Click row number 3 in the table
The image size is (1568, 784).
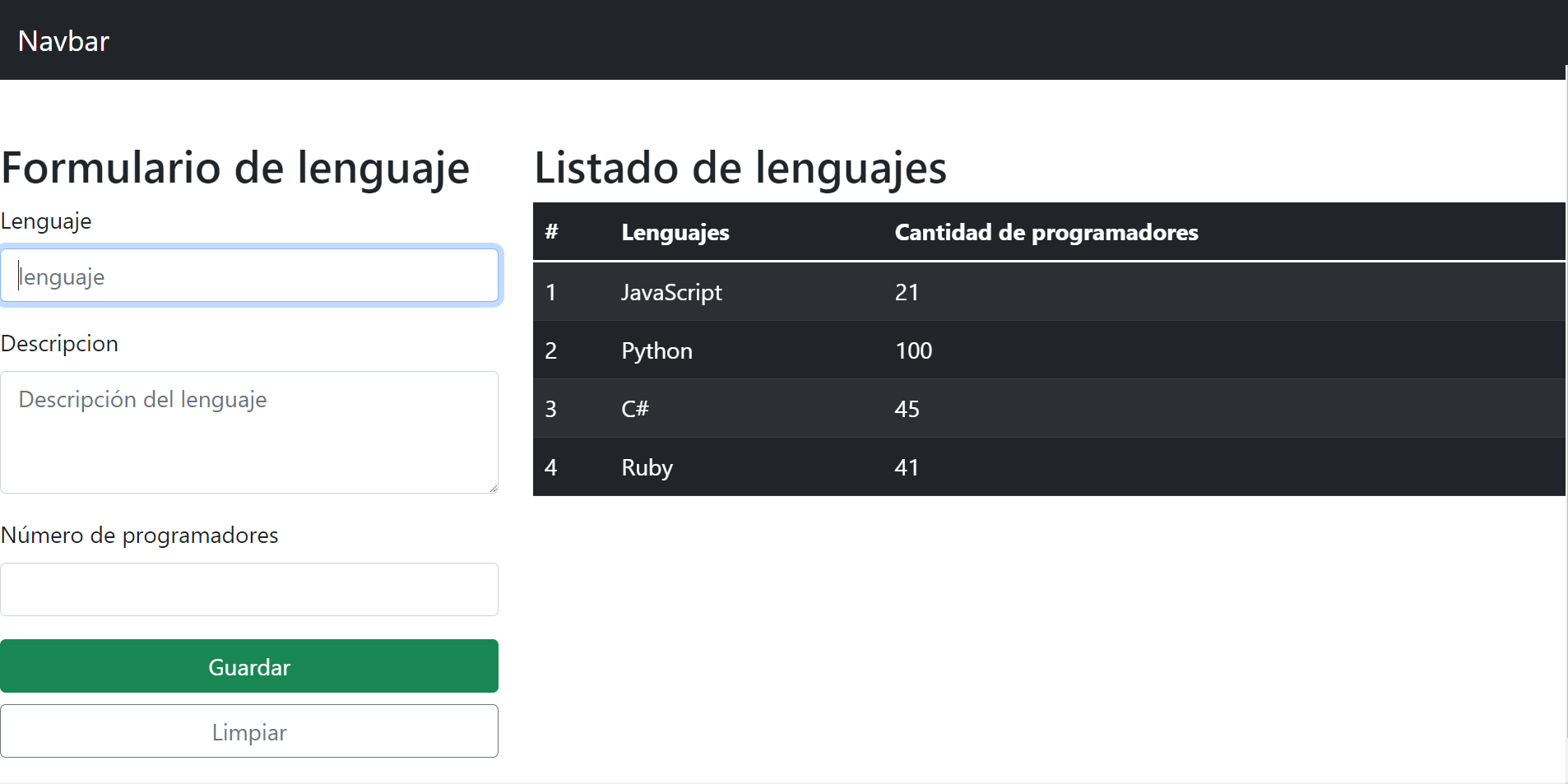coord(550,409)
